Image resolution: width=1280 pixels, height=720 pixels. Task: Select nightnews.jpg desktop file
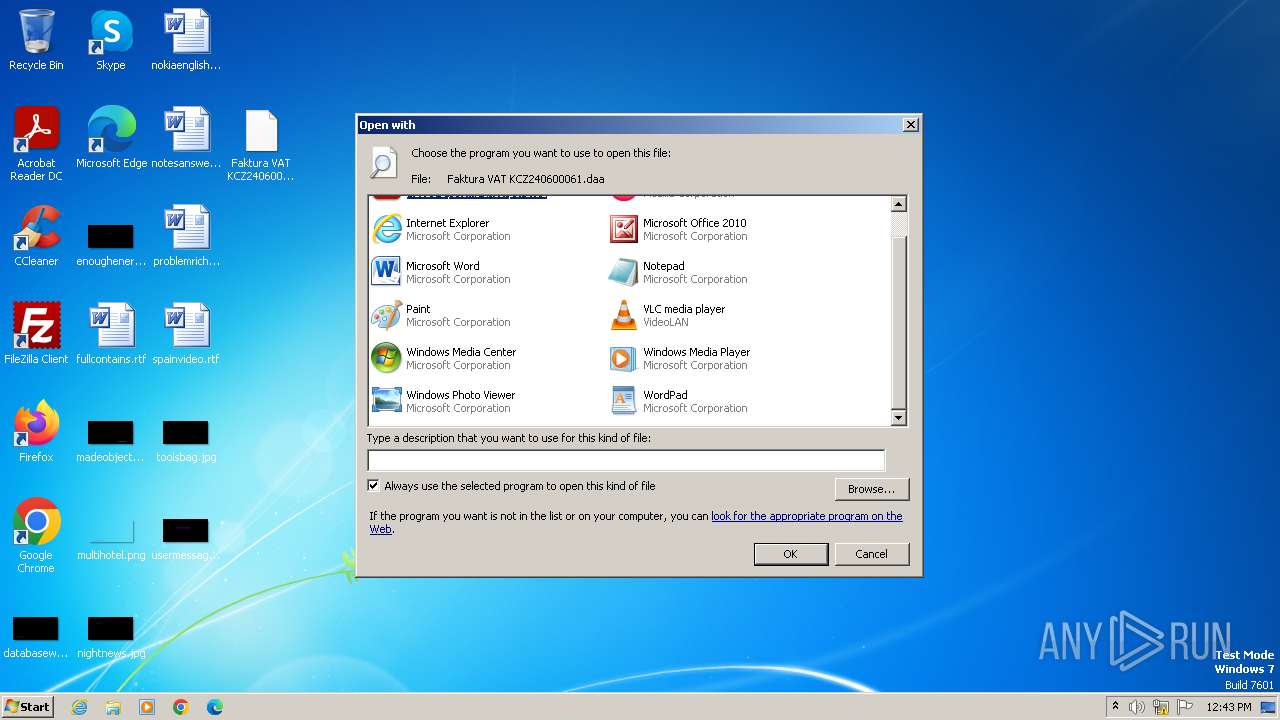coord(111,638)
